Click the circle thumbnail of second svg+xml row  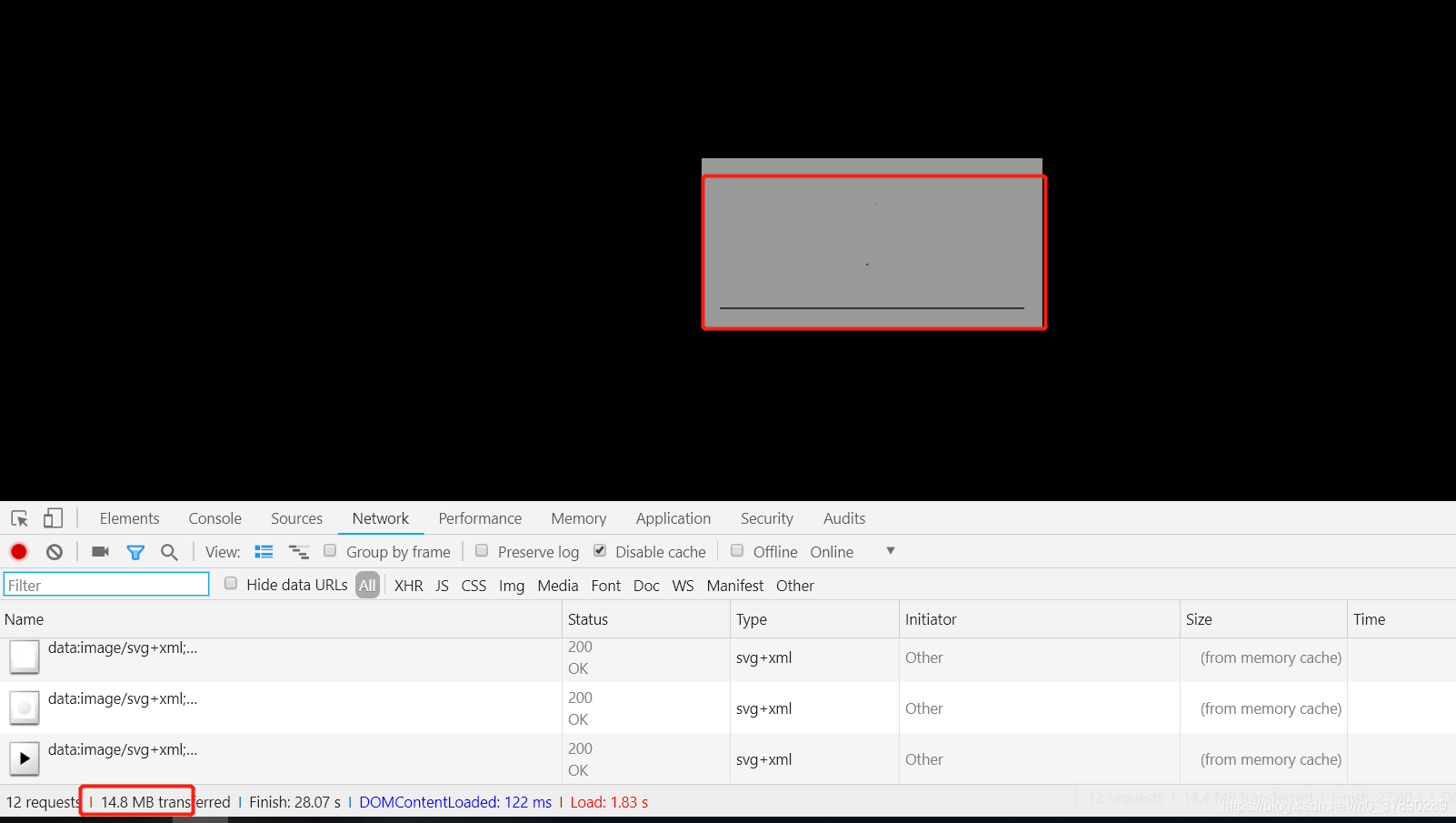[25, 708]
